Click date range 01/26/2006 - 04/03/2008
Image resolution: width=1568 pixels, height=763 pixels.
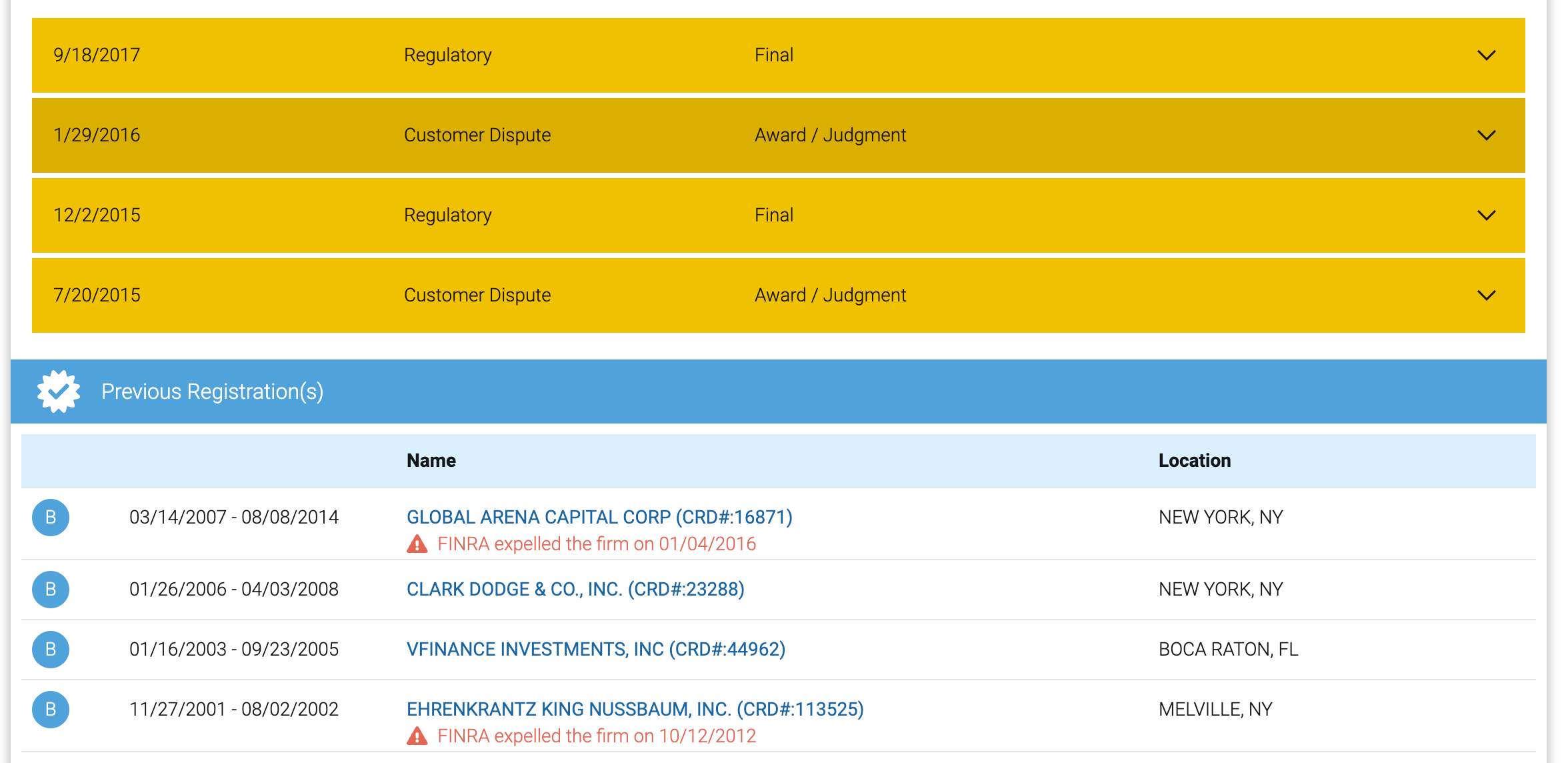[234, 590]
